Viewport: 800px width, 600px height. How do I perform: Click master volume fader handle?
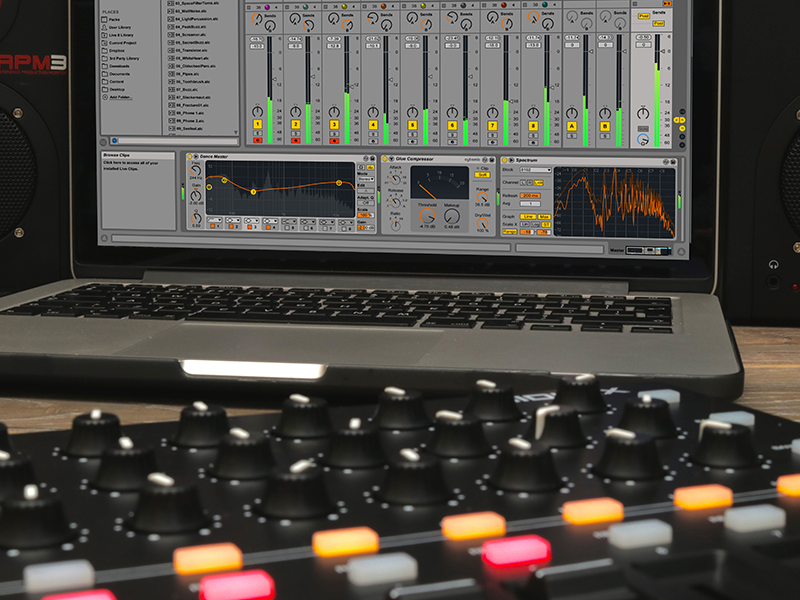click(x=662, y=51)
